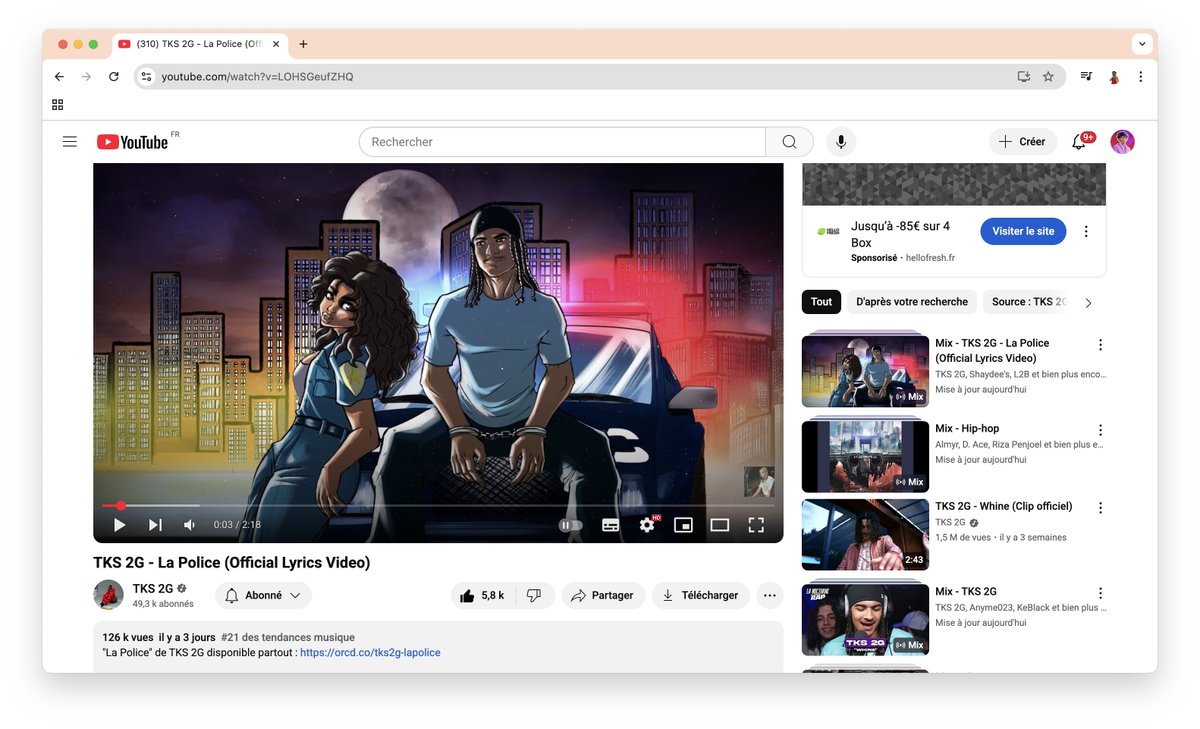Open the Chrome profile icon
This screenshot has height=729, width=1200.
tap(1113, 77)
